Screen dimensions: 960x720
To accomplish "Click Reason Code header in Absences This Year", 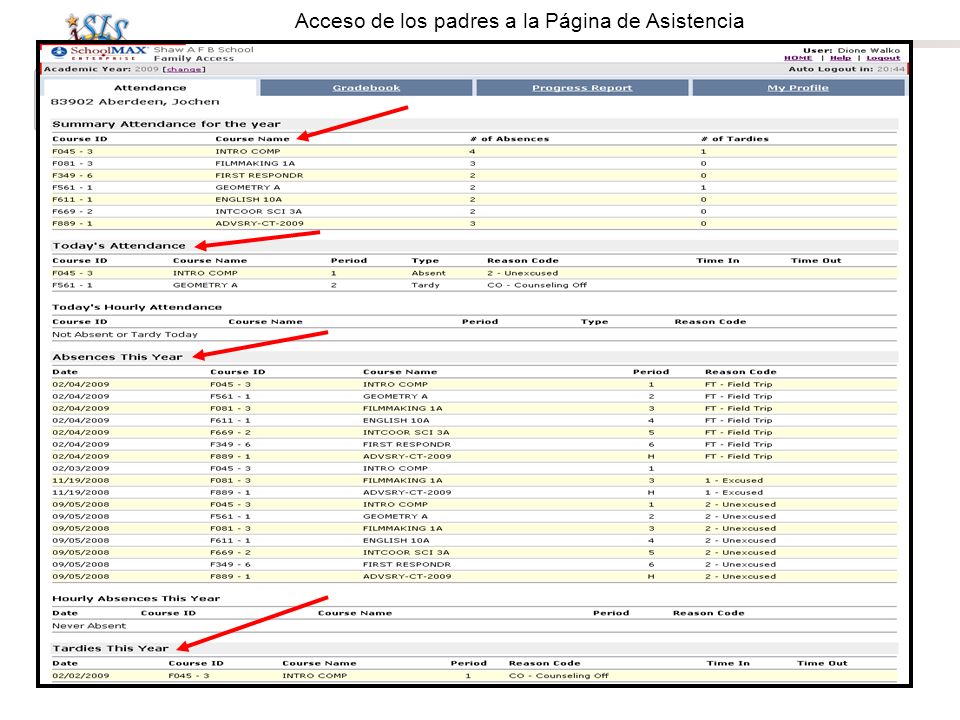I will 740,372.
